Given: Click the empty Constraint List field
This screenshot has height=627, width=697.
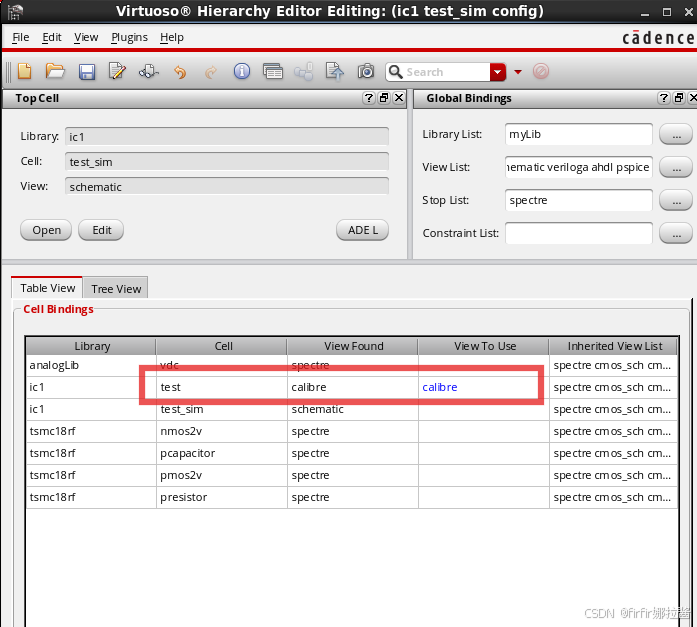Looking at the screenshot, I should [x=579, y=233].
